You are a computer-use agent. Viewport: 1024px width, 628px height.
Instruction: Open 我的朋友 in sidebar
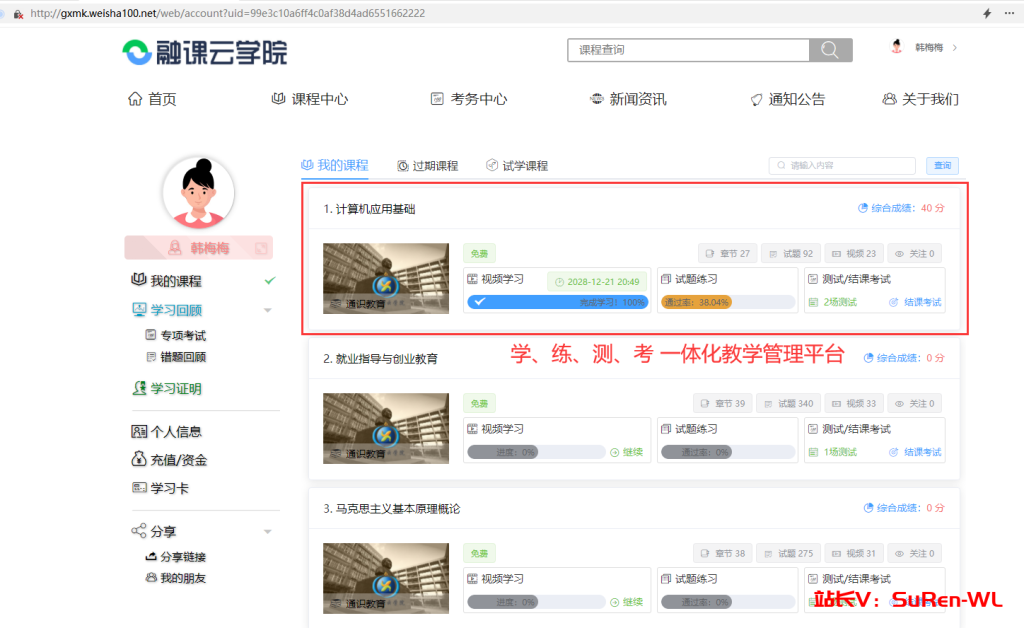[176, 578]
